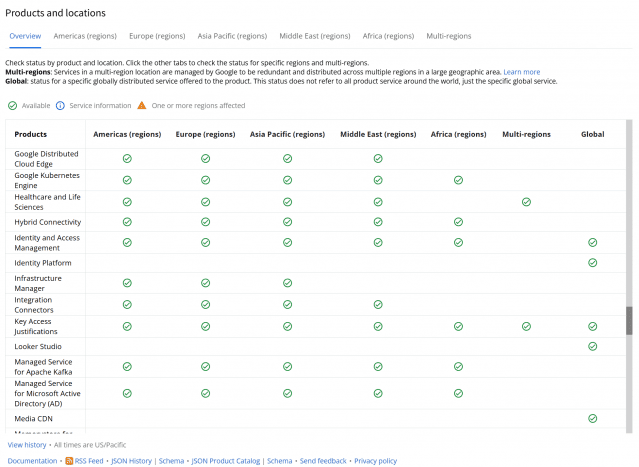639x467 pixels.
Task: Click Looker Studio Global available icon
Action: (592, 346)
